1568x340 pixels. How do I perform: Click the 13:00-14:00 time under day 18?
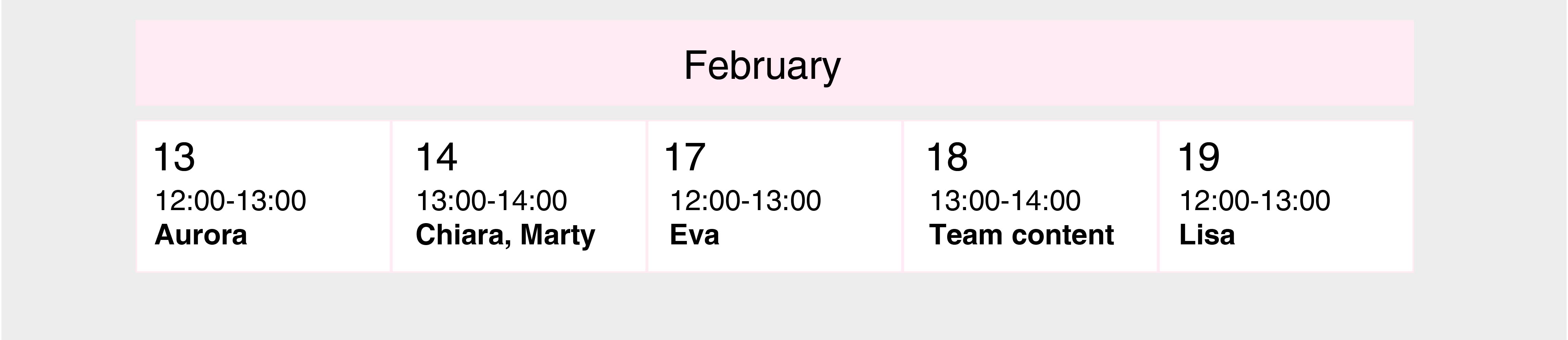click(x=1006, y=201)
